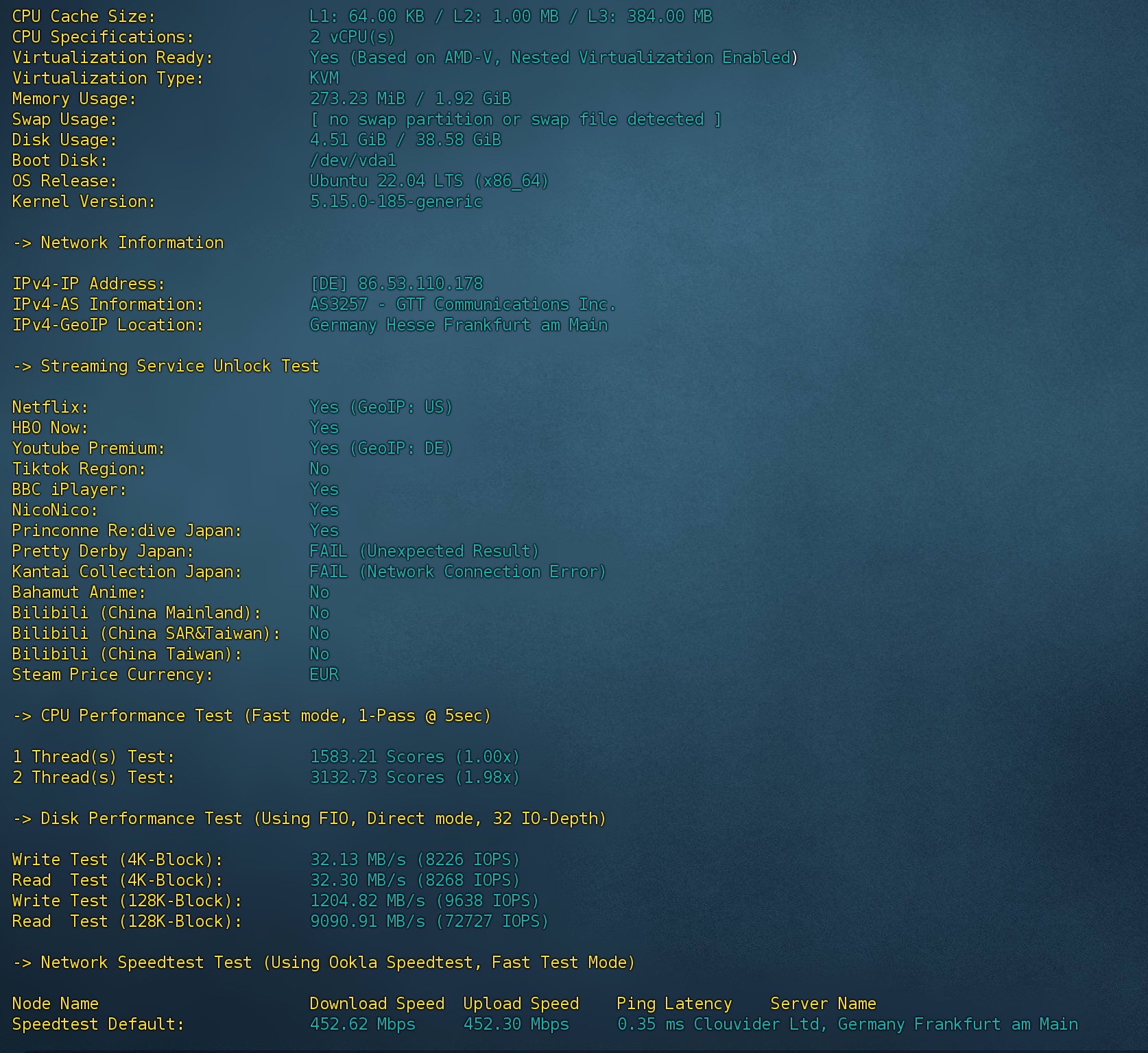
Task: Click the CPU Cache Size value line
Action: click(x=511, y=16)
